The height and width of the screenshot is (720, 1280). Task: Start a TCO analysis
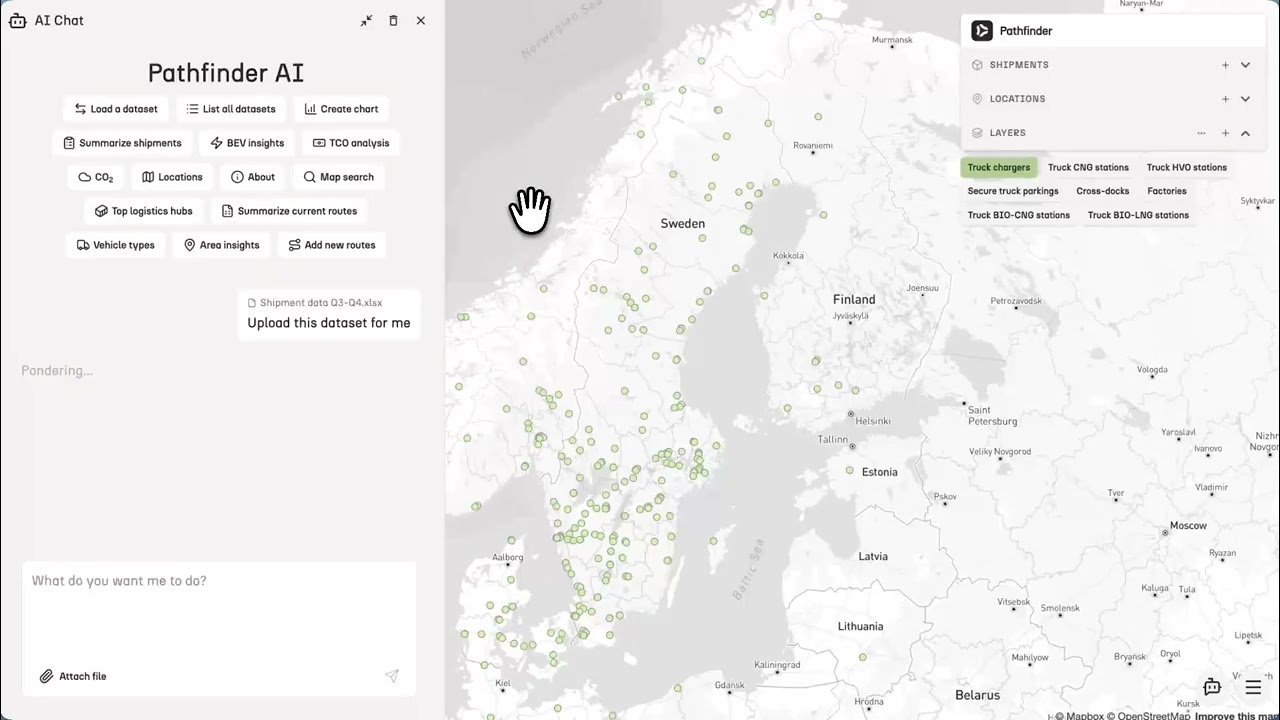(351, 143)
